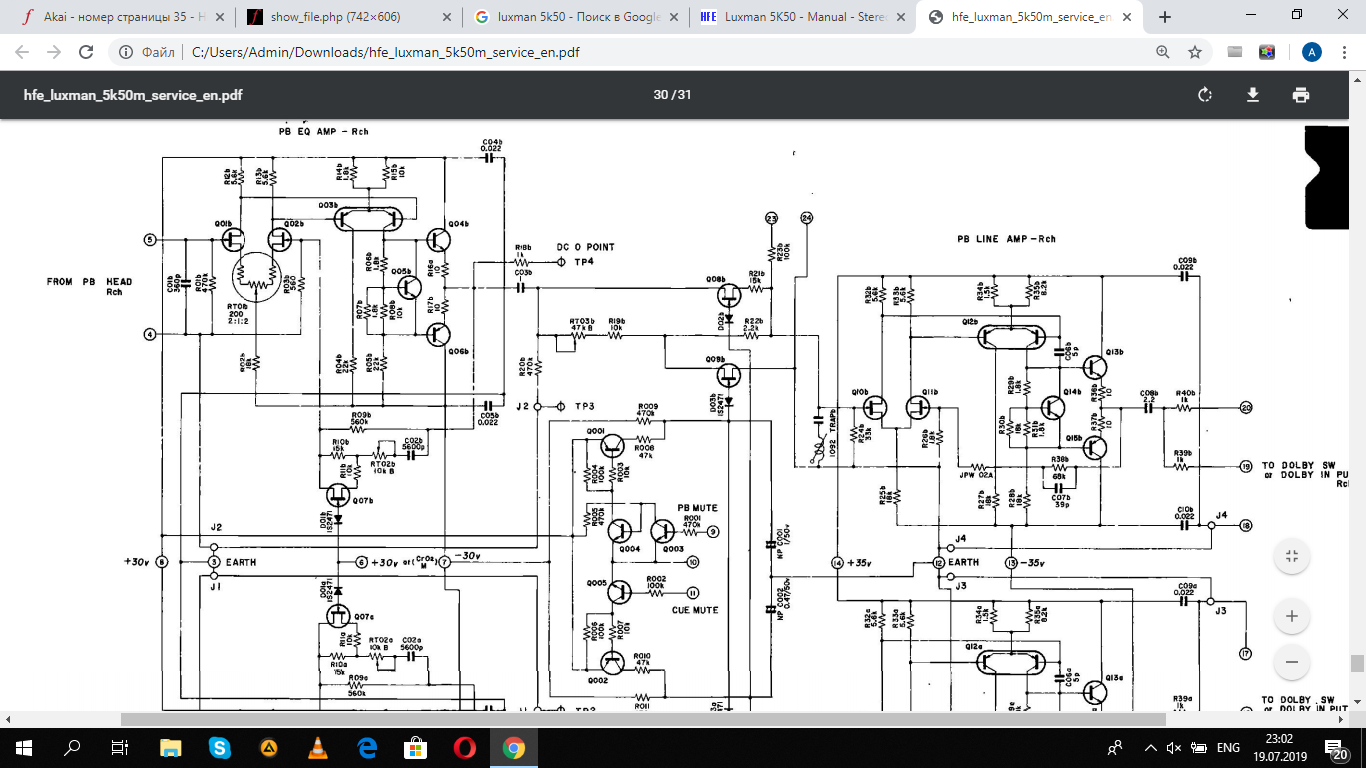Viewport: 1366px width, 768px height.
Task: Rotate the PDF page clockwise
Action: tap(1205, 95)
